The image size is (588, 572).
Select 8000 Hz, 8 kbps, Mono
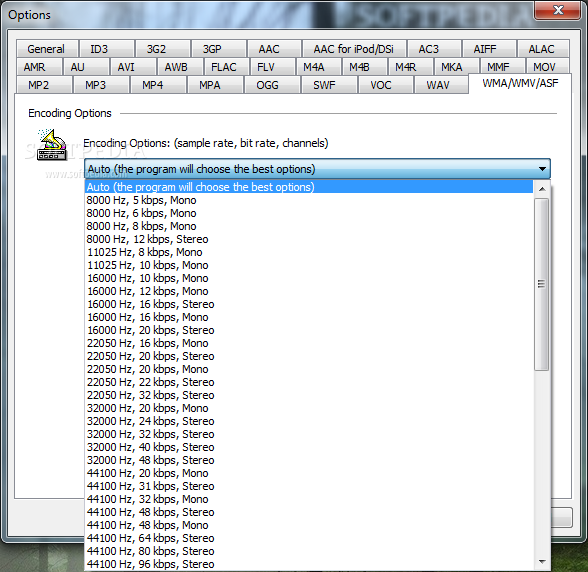[x=309, y=226]
